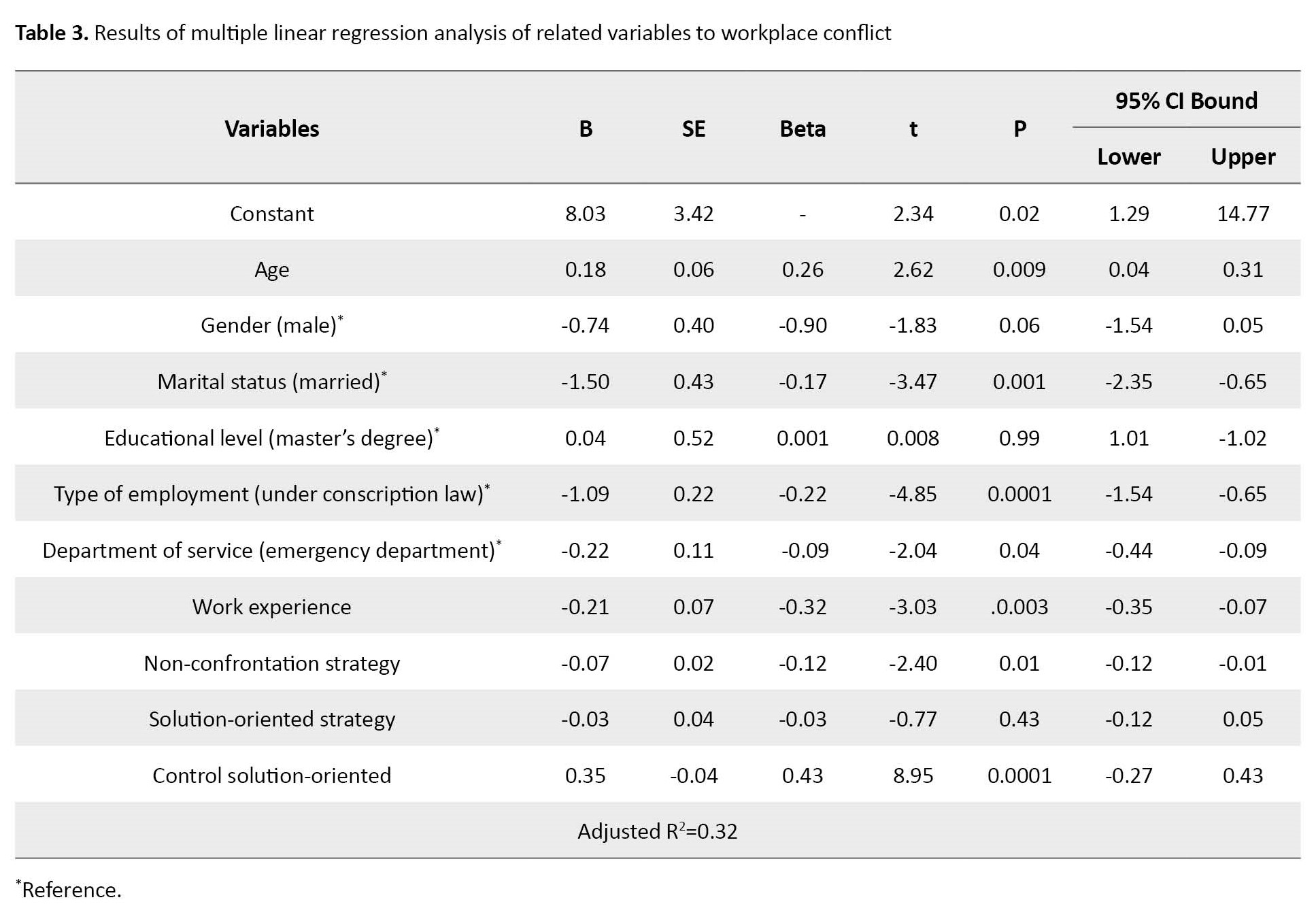Viewport: 1316px width, 919px height.
Task: Click the Beta column header
Action: (x=803, y=129)
